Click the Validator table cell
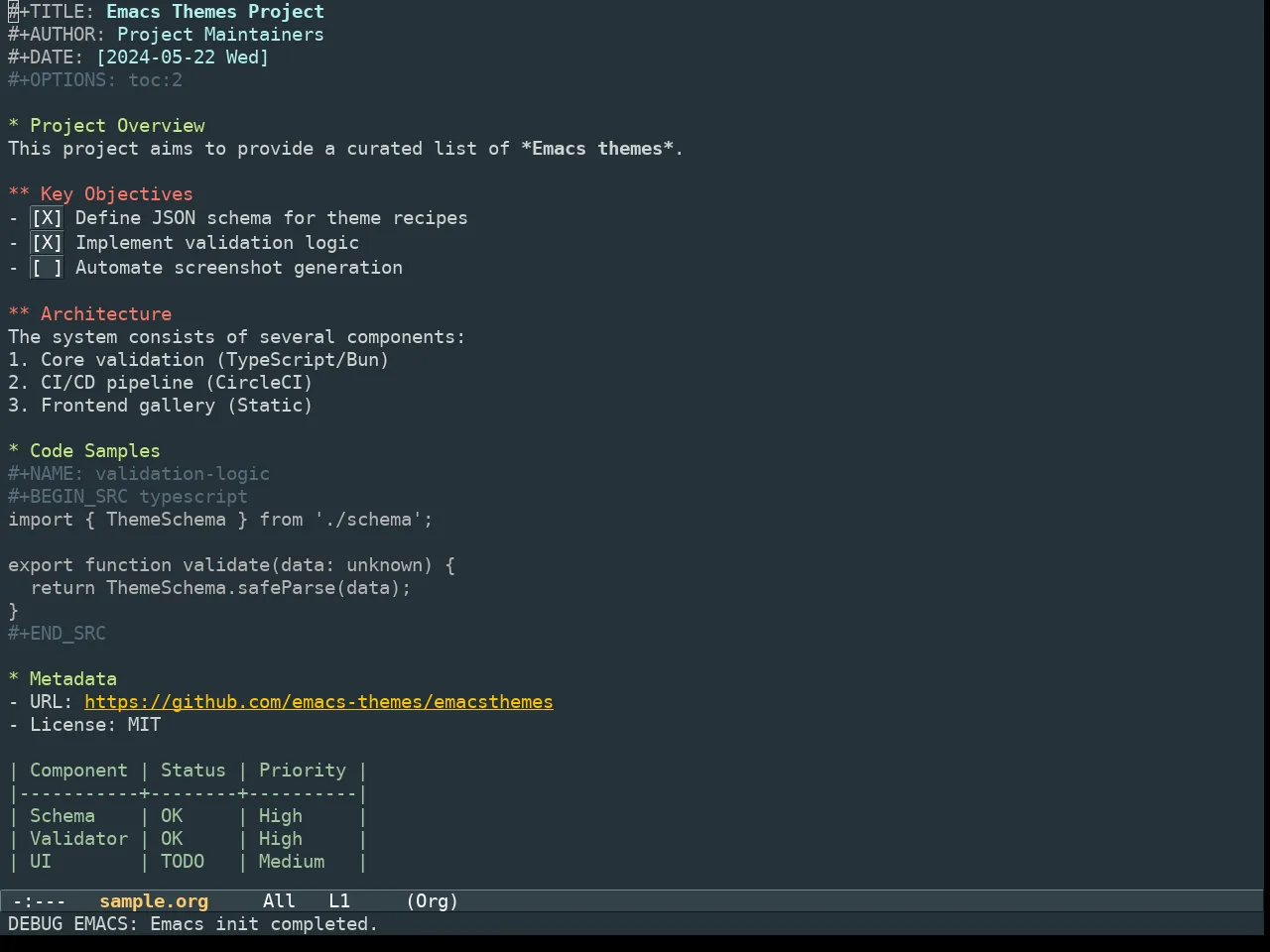The image size is (1270, 952). 78,839
